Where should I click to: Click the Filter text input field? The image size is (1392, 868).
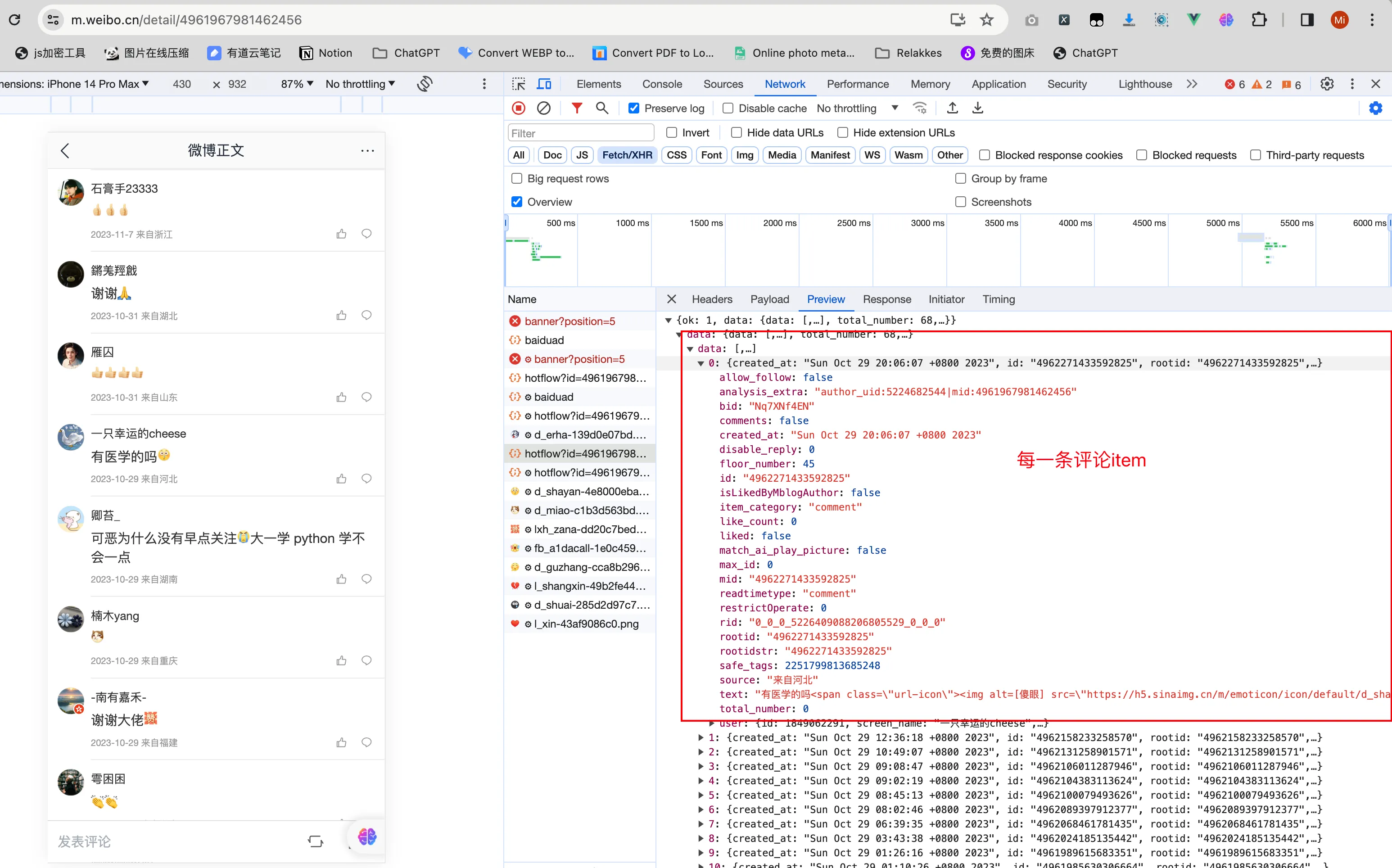tap(581, 133)
